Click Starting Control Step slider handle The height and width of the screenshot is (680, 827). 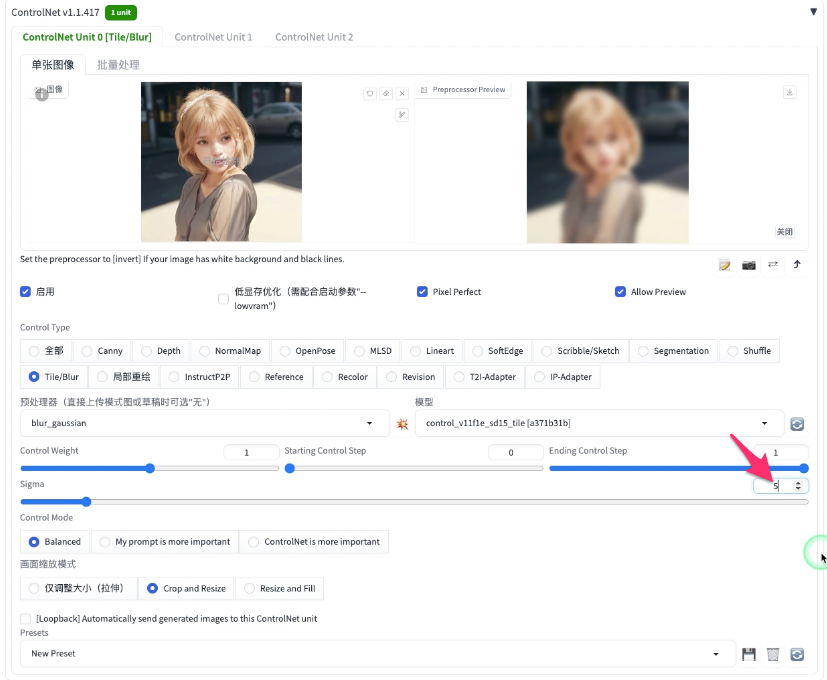(290, 468)
